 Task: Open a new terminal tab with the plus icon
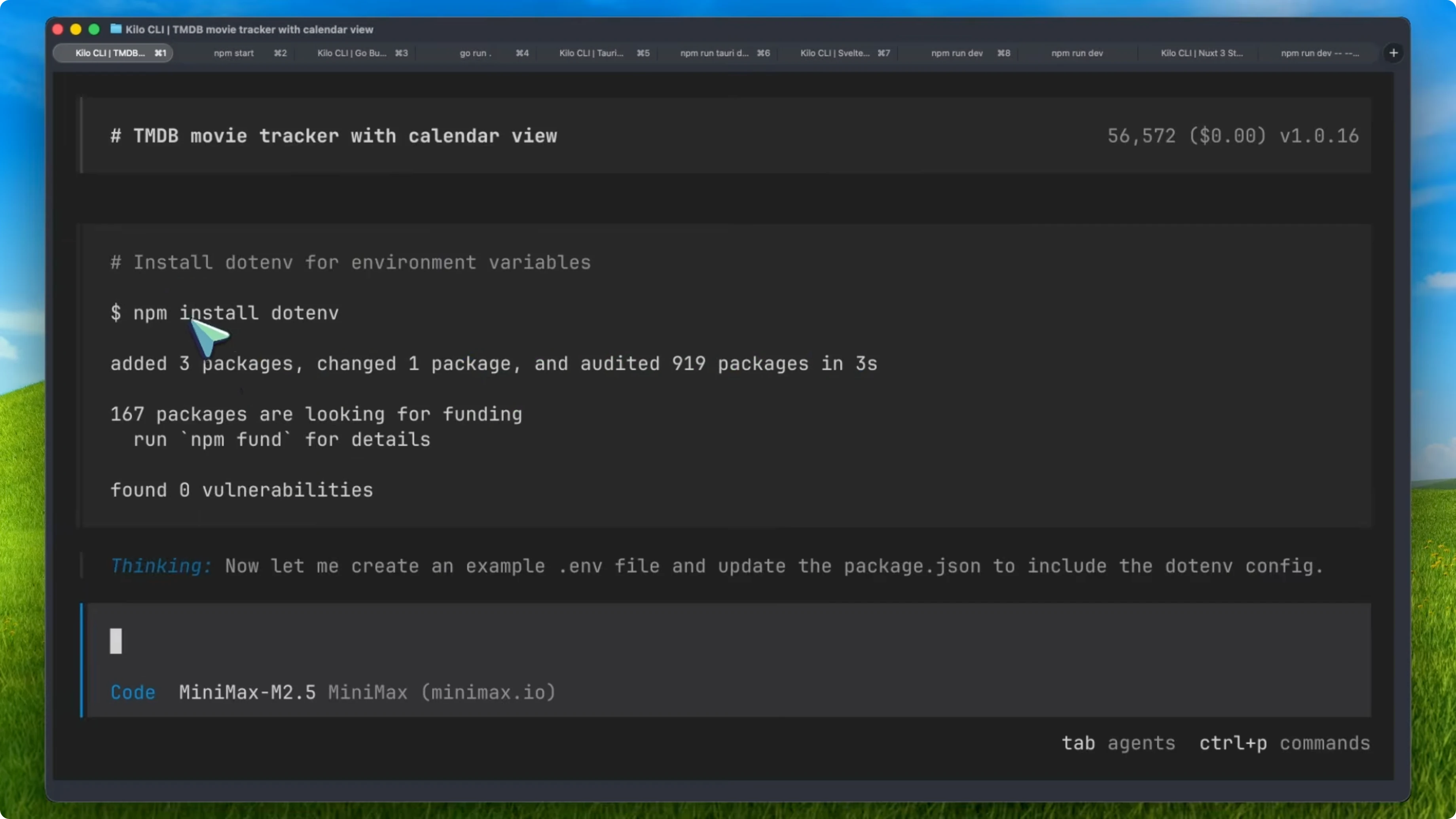point(1394,53)
